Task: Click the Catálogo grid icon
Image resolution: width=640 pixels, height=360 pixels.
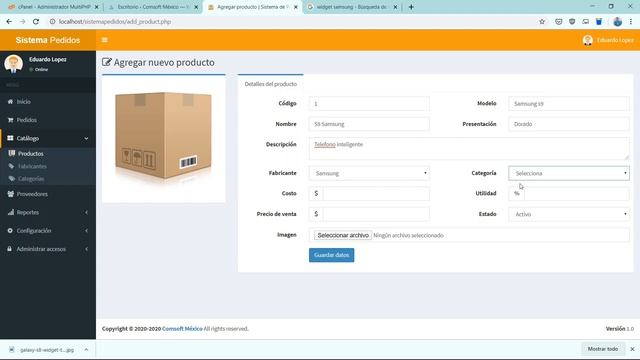Action: pyautogui.click(x=10, y=138)
